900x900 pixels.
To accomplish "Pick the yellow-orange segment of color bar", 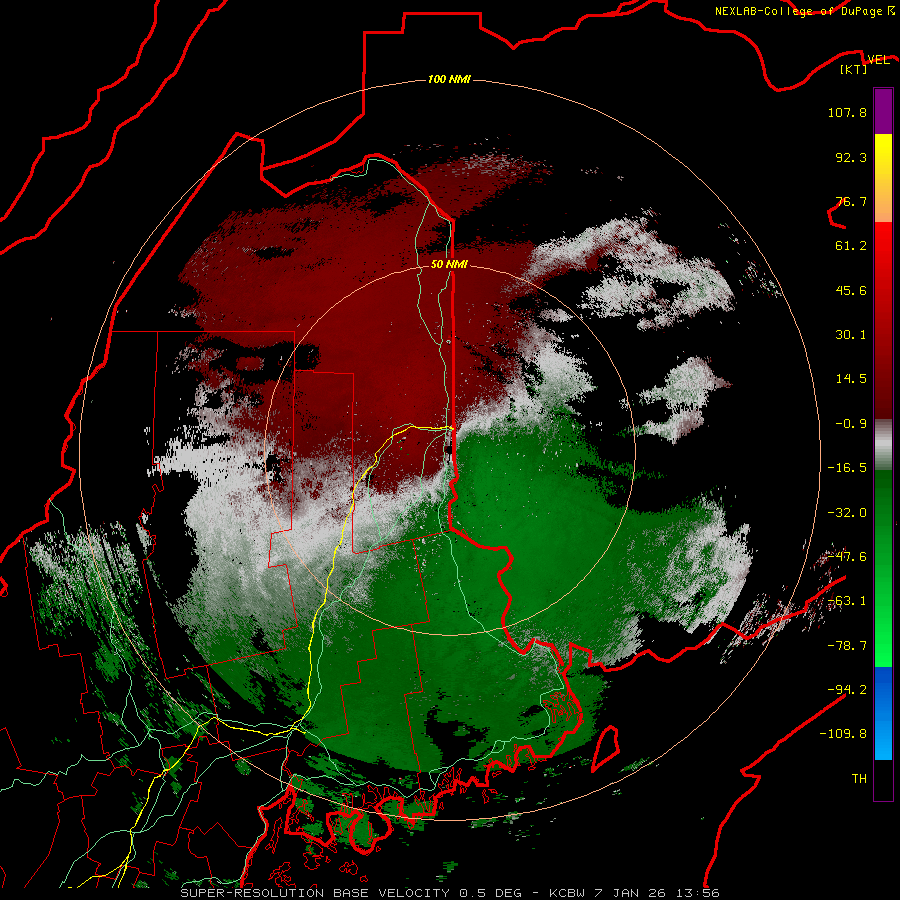I will [883, 178].
